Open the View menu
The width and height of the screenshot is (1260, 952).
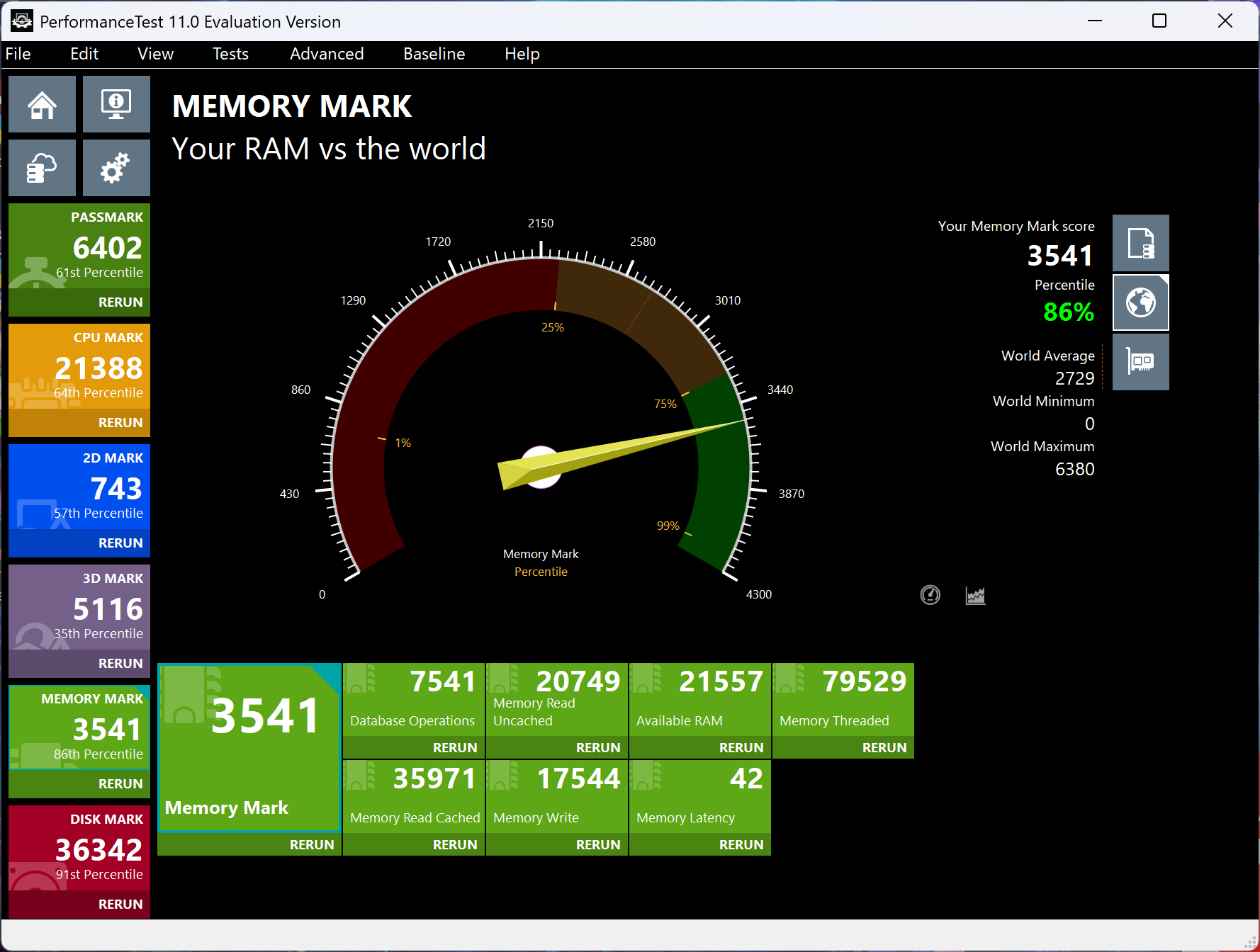(155, 54)
